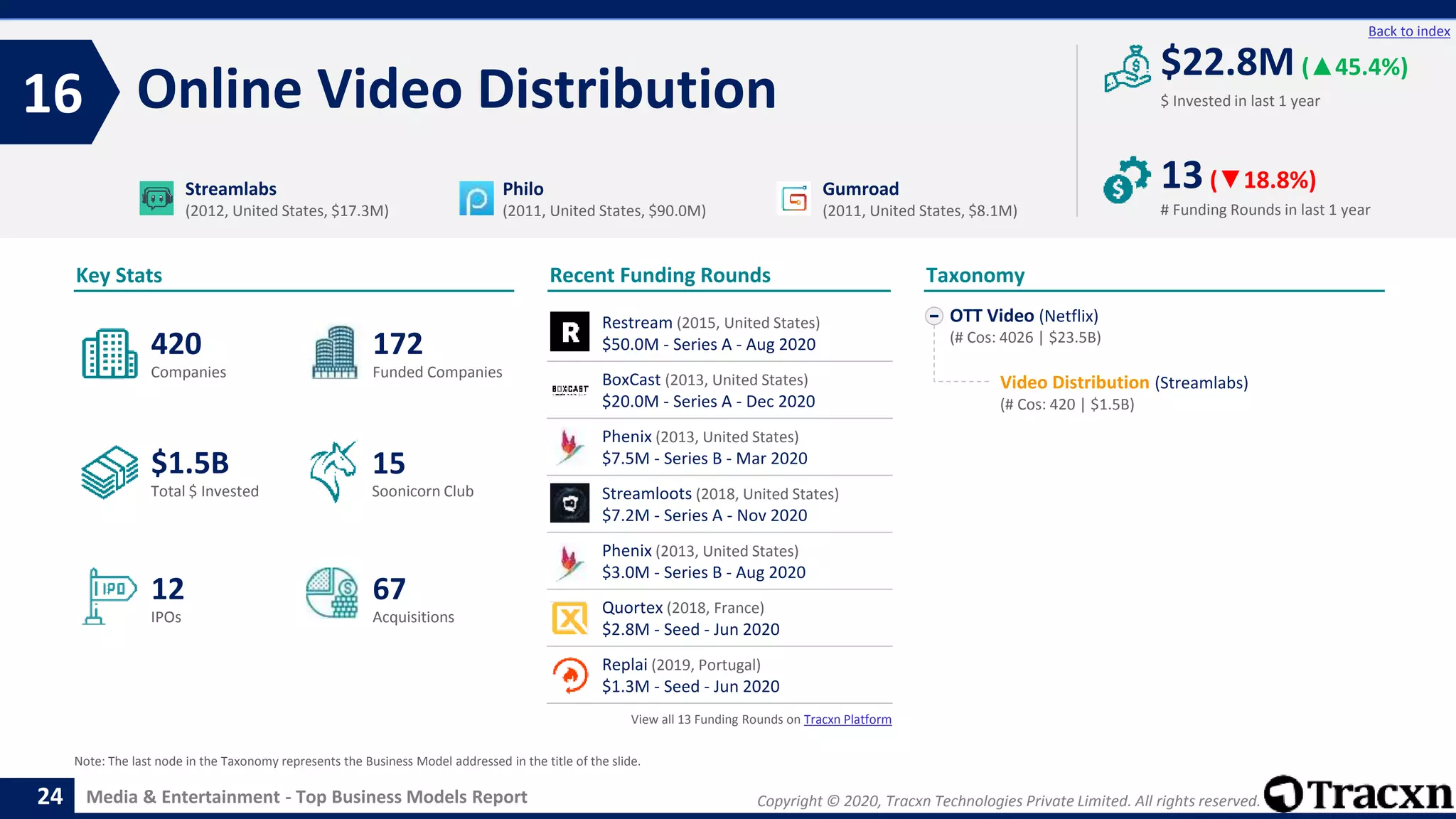Click the taxonomy note at slide bottom
The image size is (1456, 819).
point(358,761)
